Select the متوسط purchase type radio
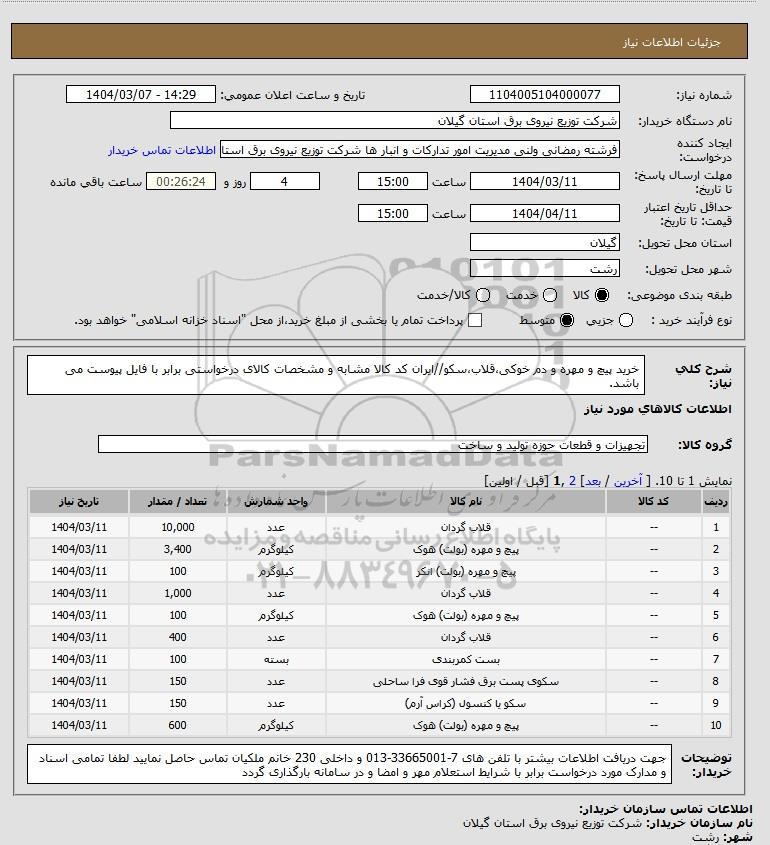770x845 pixels. coord(567,320)
